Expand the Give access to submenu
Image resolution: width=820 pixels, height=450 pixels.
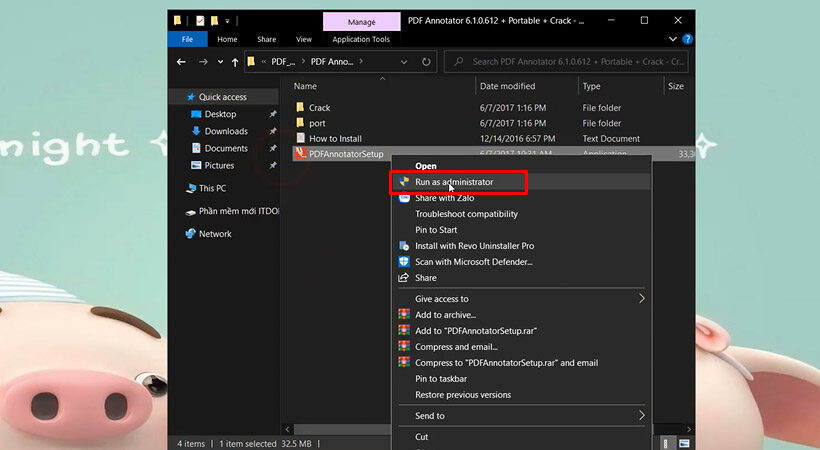click(641, 299)
